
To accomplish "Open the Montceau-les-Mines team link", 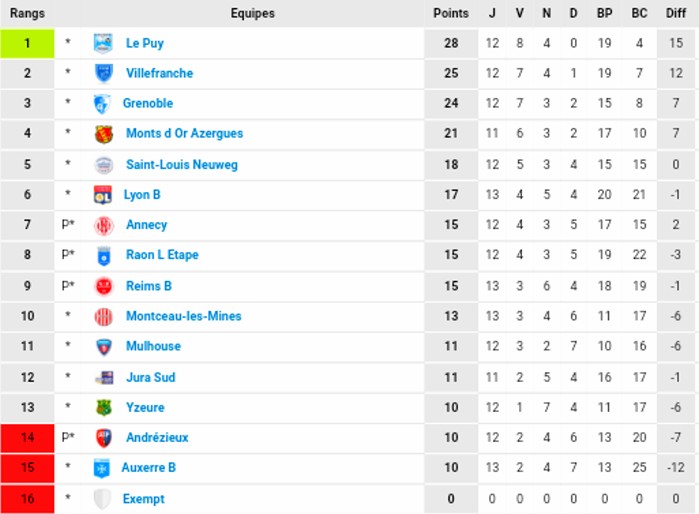I will (183, 316).
